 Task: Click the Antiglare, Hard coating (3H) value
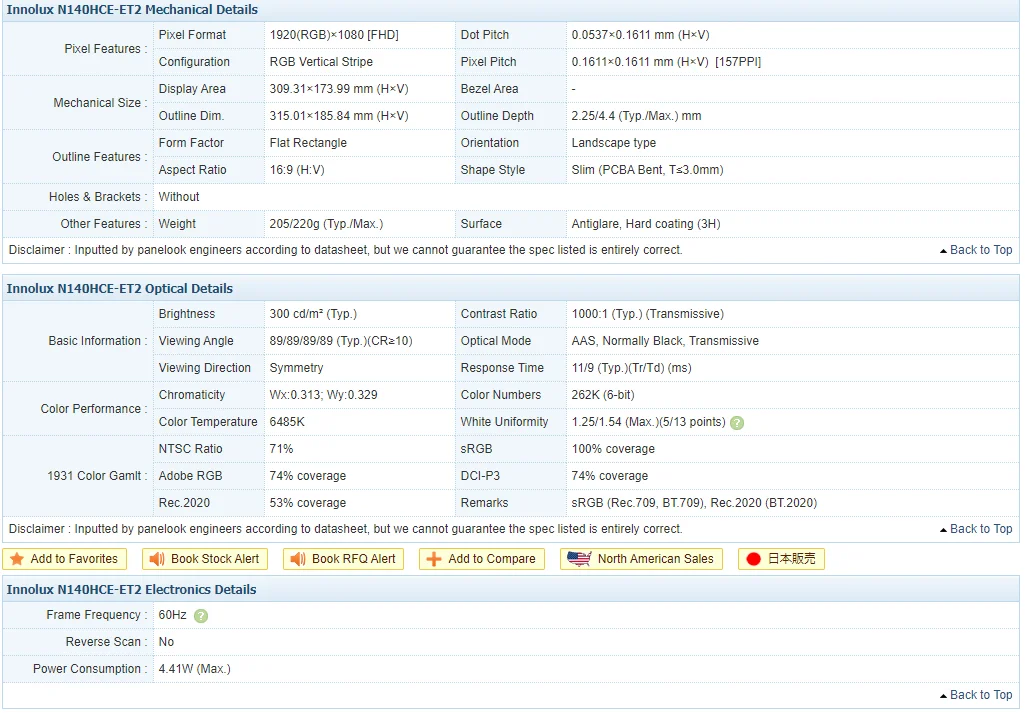(646, 224)
